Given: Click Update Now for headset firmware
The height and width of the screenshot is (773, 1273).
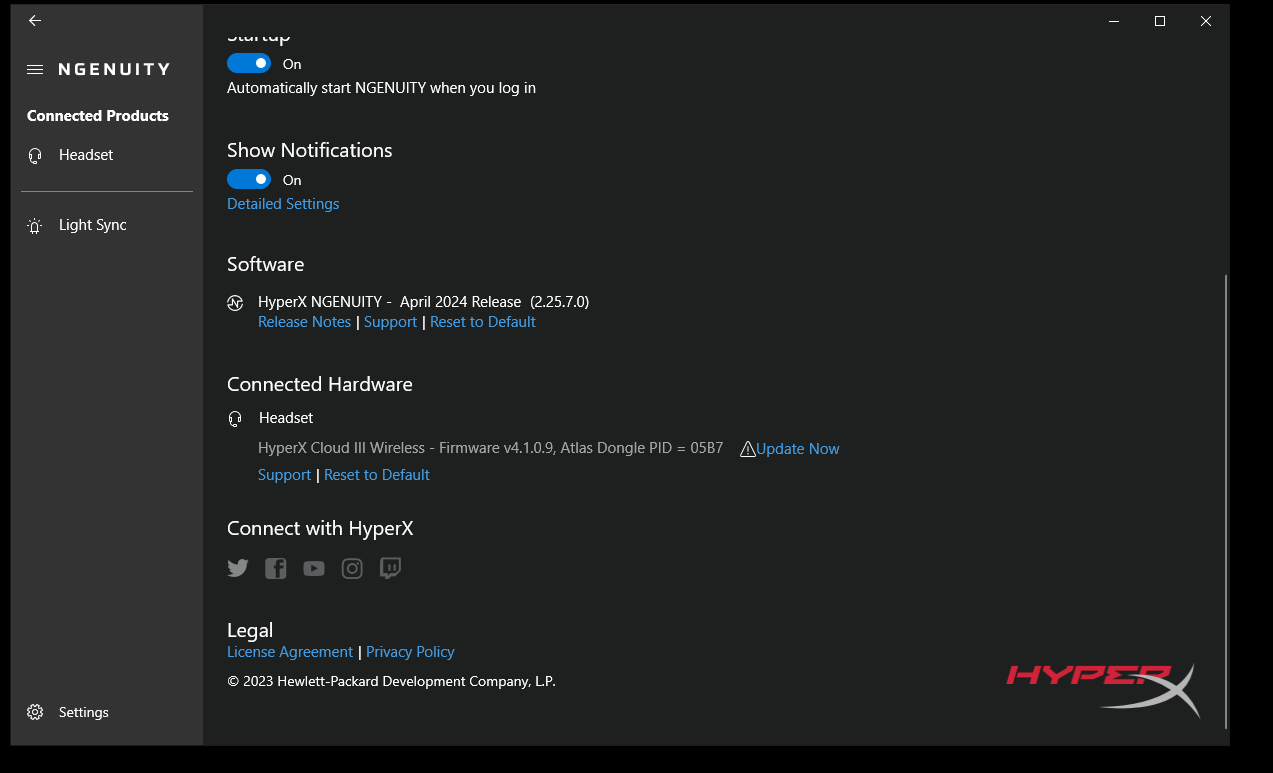Looking at the screenshot, I should coord(797,449).
